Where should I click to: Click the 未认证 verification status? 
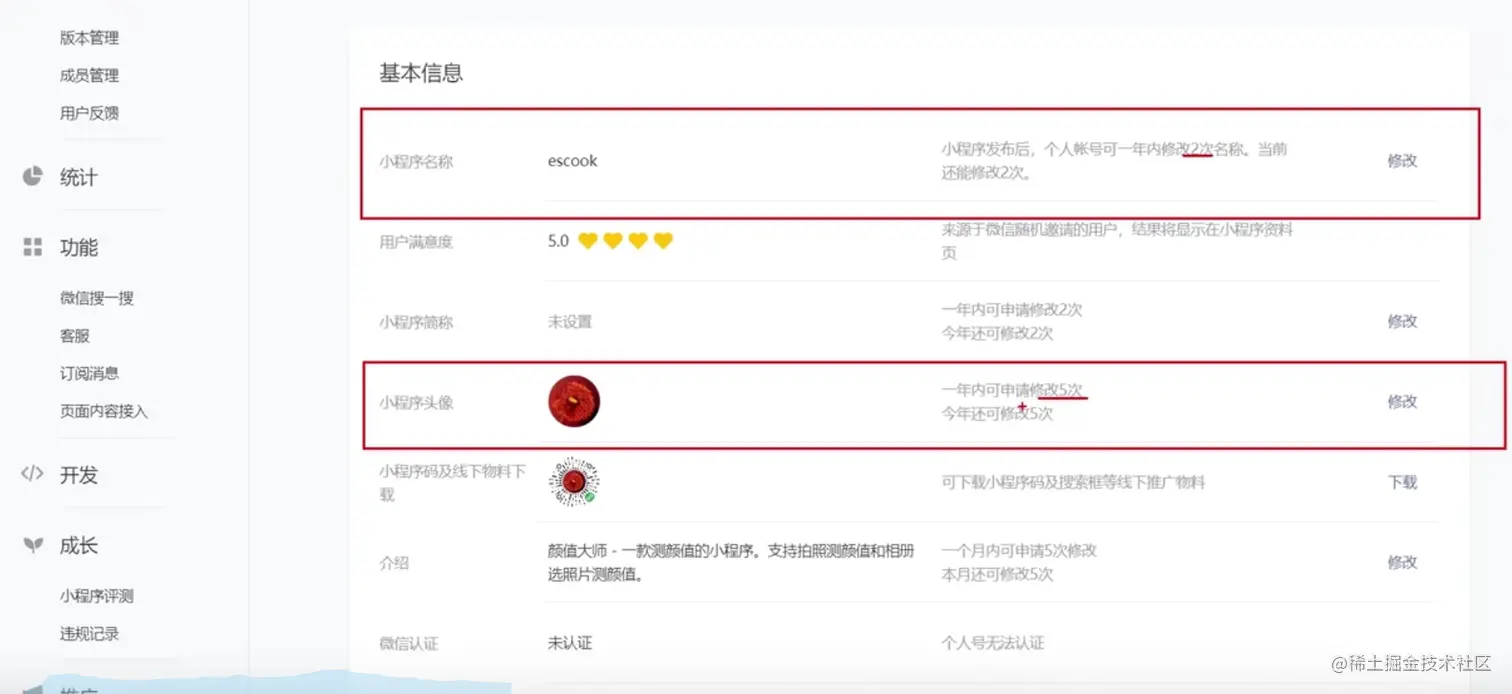(x=570, y=643)
